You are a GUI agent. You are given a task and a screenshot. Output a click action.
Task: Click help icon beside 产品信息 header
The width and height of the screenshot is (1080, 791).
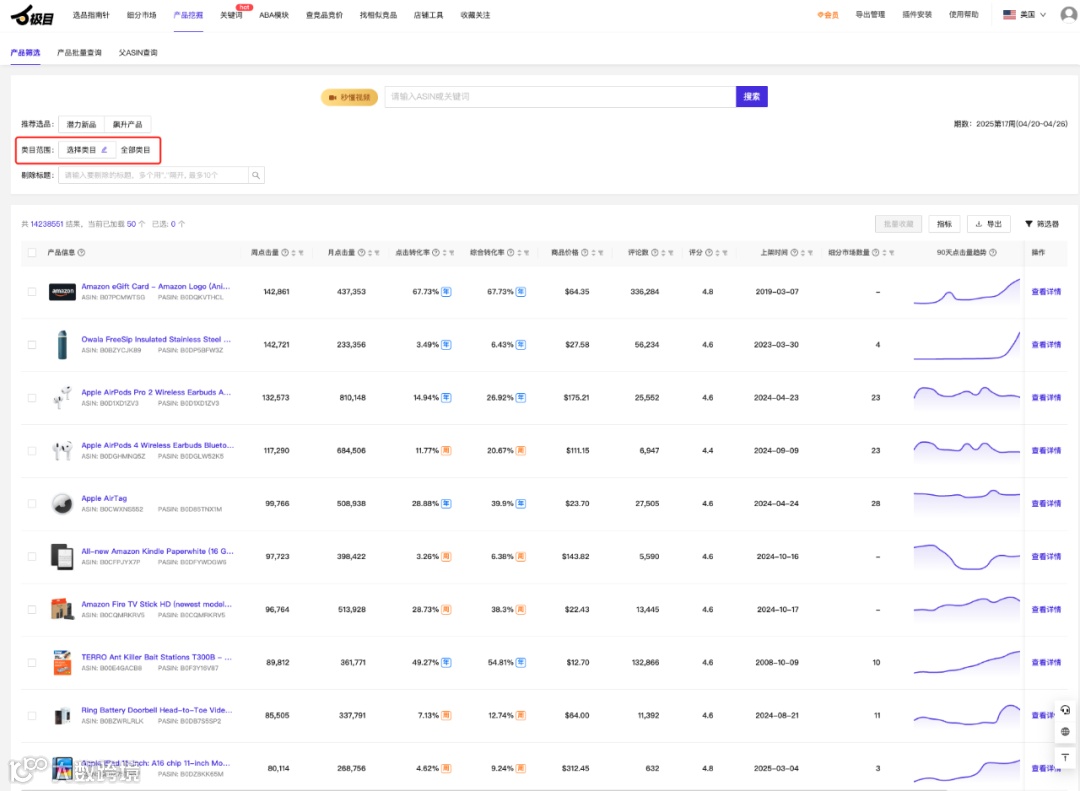click(x=81, y=253)
